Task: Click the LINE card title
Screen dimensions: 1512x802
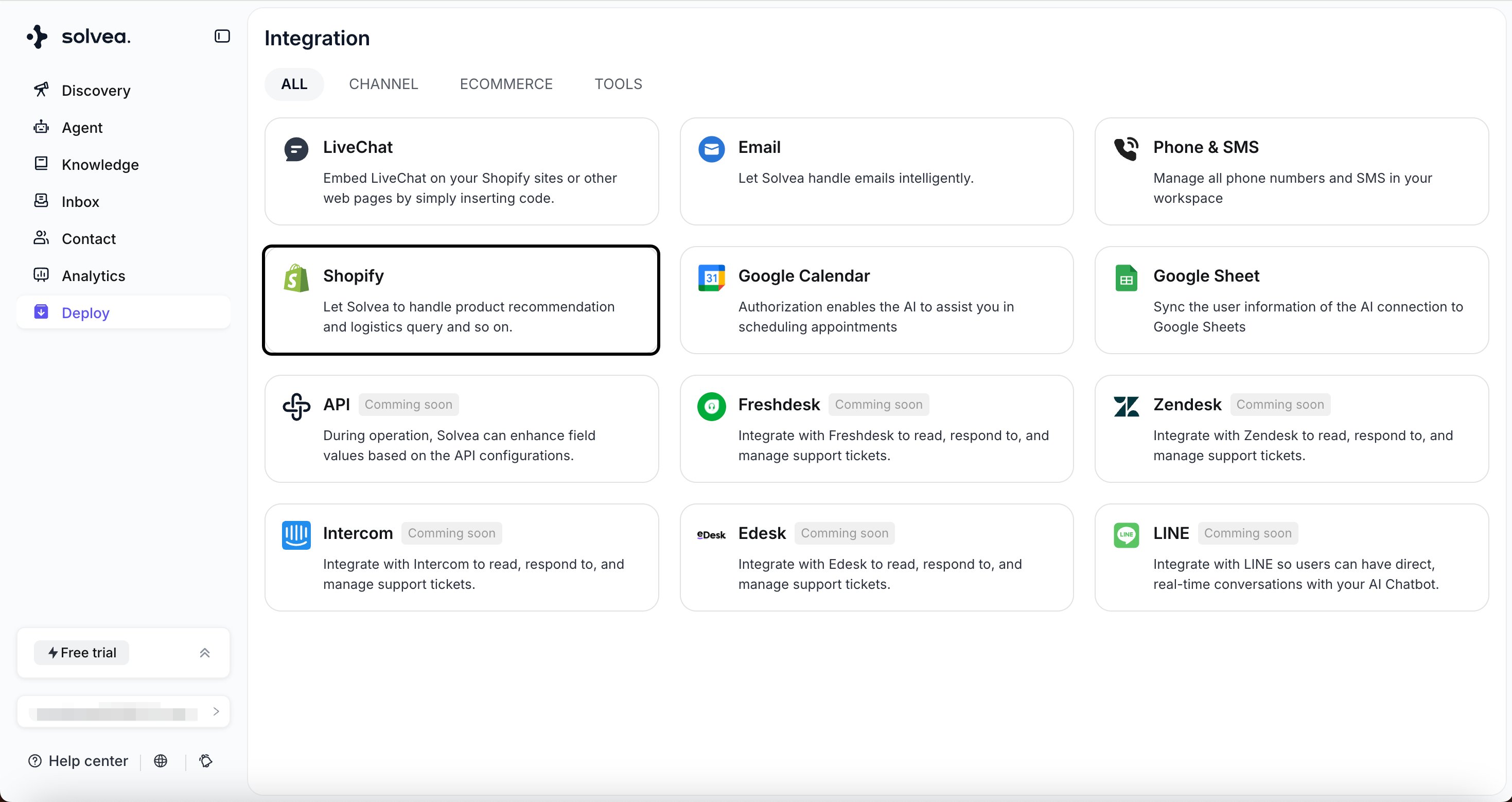Action: 1171,532
